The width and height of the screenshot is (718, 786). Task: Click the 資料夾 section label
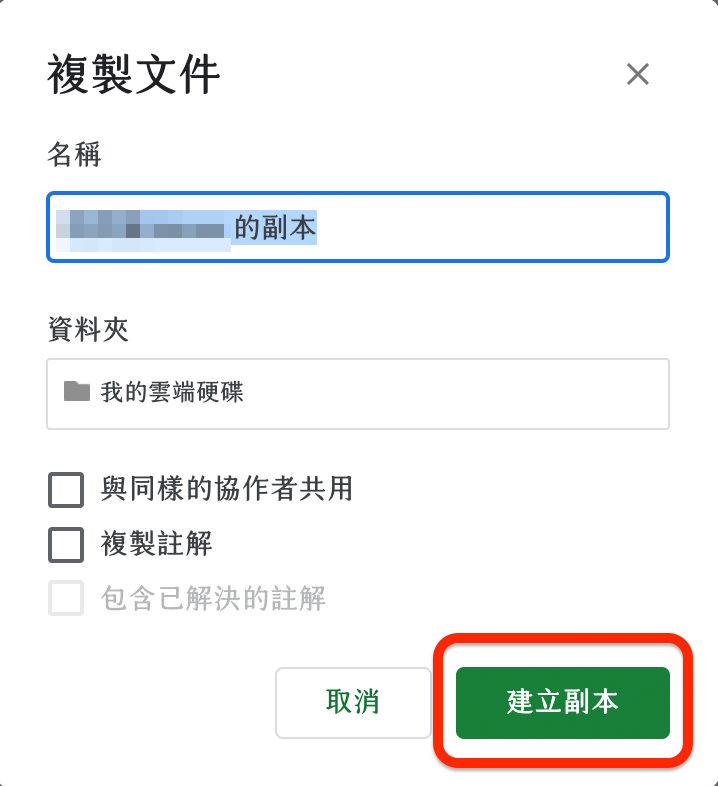click(88, 329)
